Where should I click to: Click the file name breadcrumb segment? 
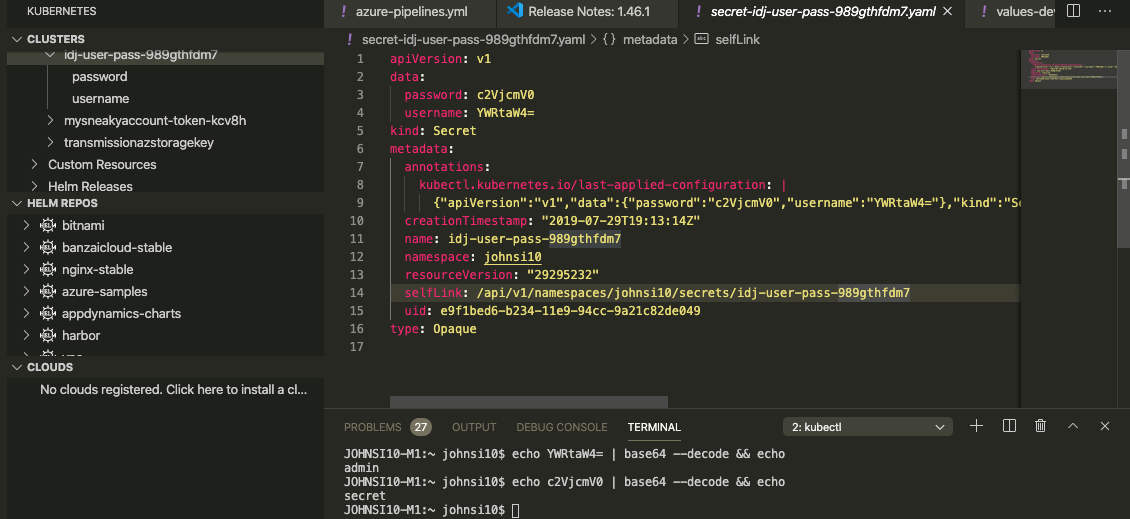[x=473, y=40]
